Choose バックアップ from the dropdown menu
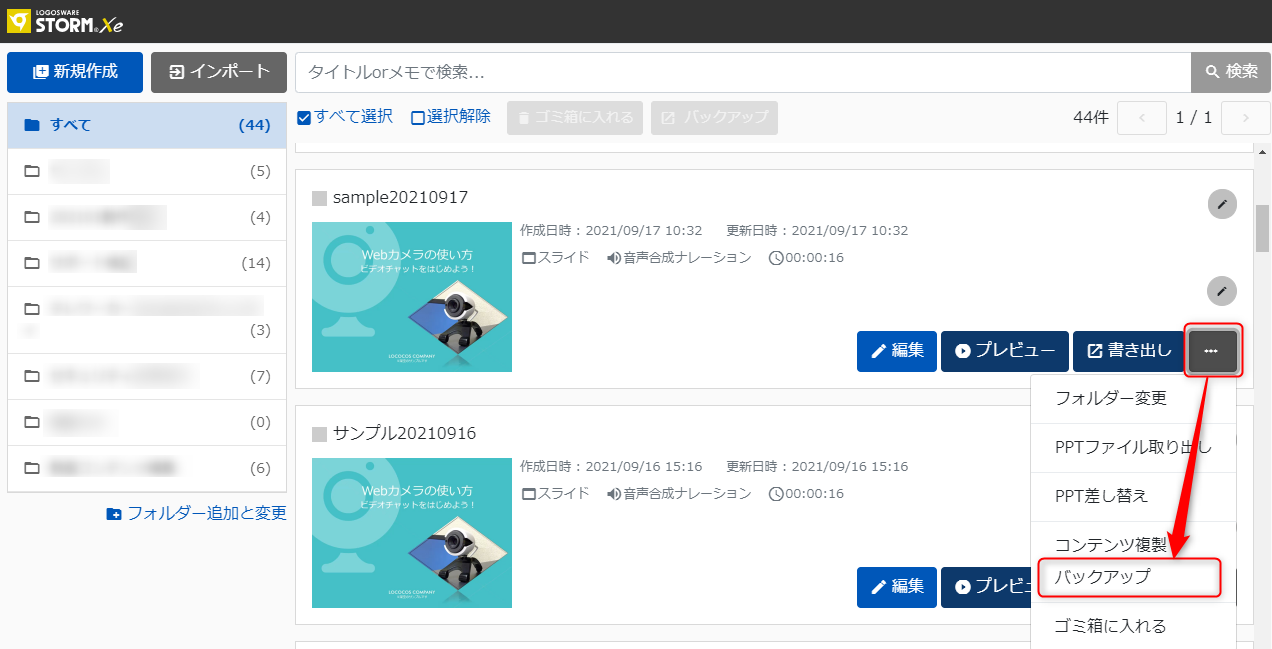The image size is (1272, 649). [x=1129, y=577]
